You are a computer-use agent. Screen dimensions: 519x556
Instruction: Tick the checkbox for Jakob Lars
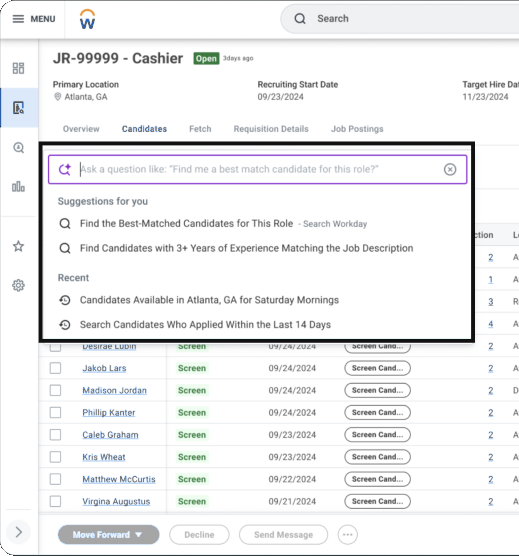pyautogui.click(x=55, y=368)
